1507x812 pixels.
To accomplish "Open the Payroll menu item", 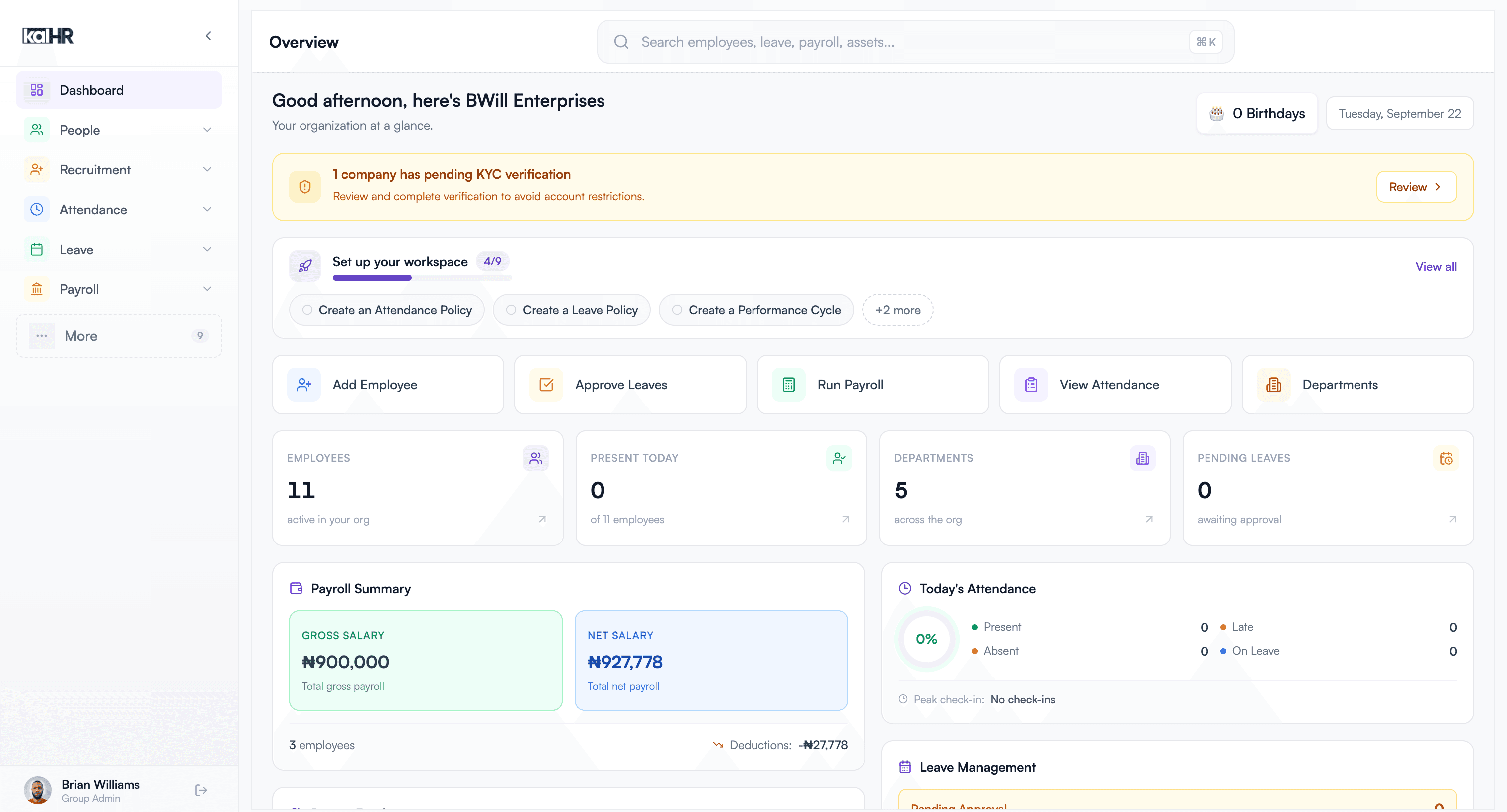I will click(x=119, y=289).
